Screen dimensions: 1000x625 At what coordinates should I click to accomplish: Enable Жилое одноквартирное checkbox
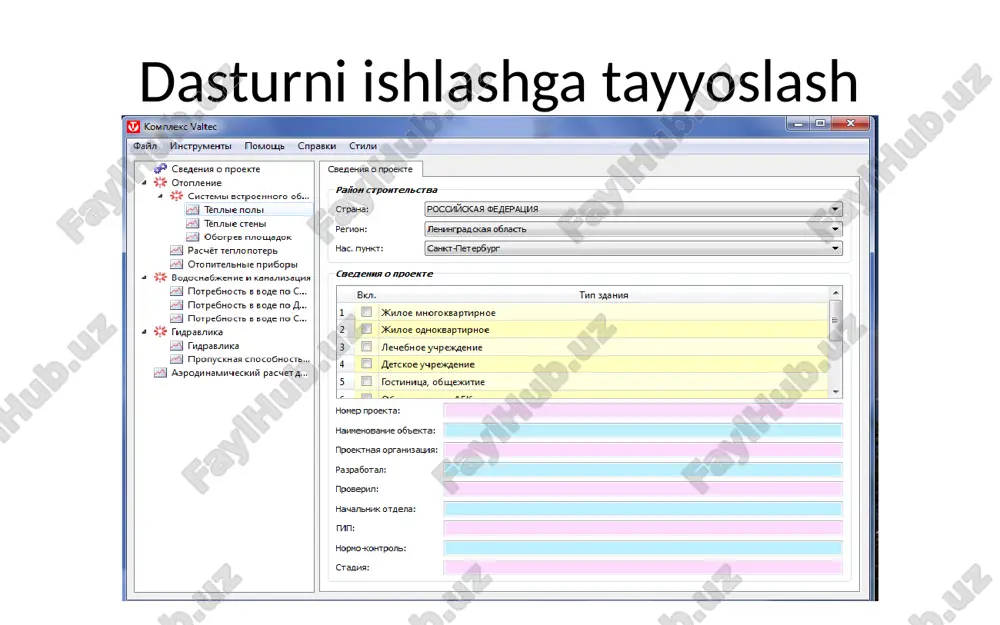[366, 329]
